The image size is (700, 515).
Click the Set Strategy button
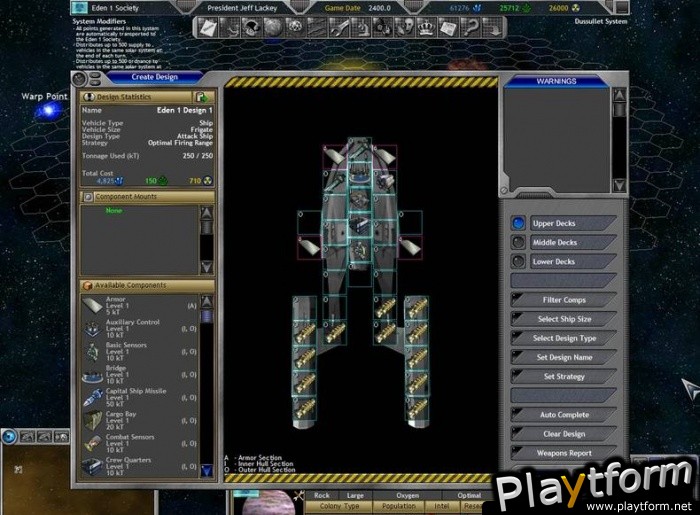coord(564,377)
